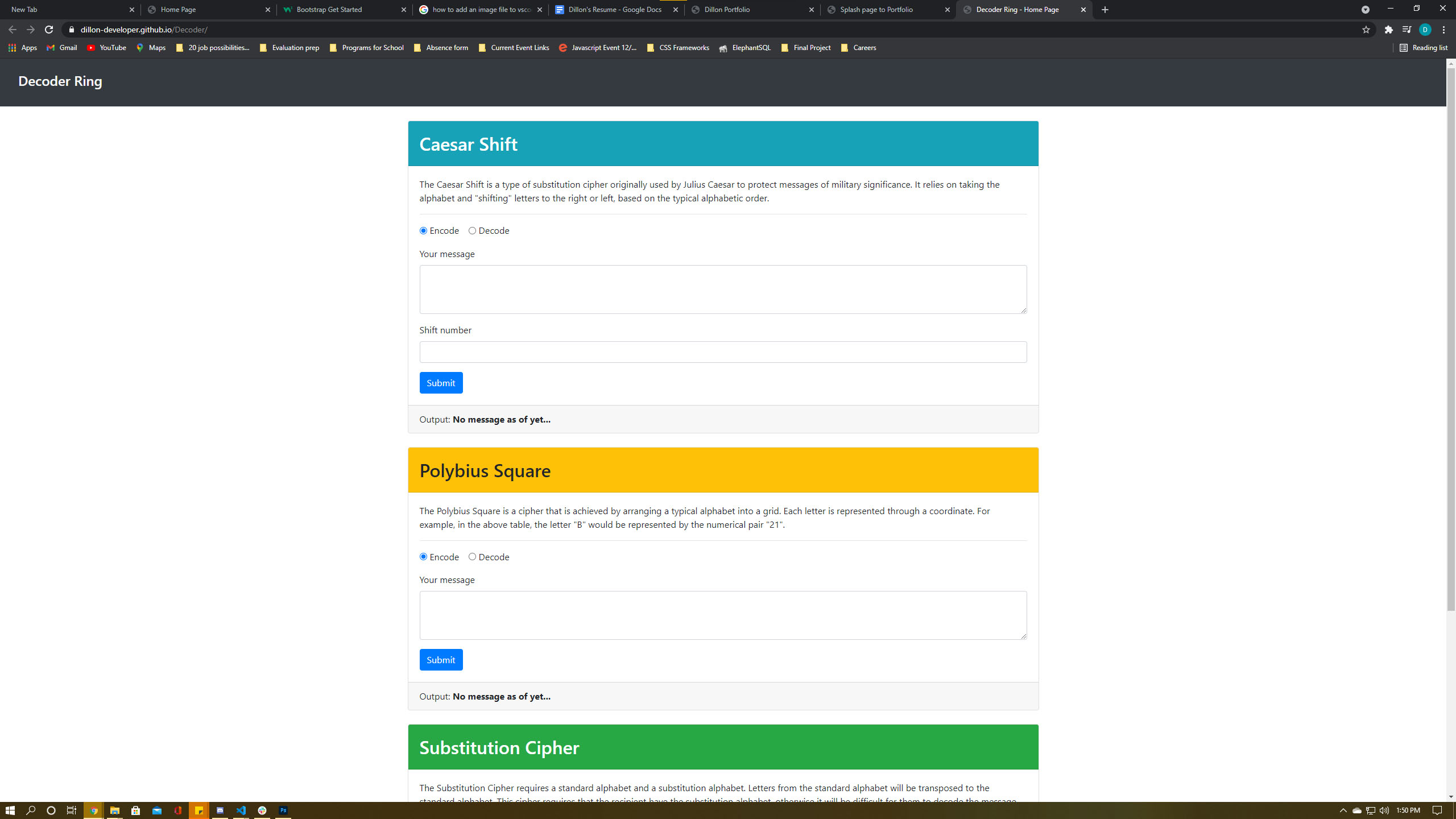Toggle Polybius Square Decode option
1456x819 pixels.
tap(471, 557)
